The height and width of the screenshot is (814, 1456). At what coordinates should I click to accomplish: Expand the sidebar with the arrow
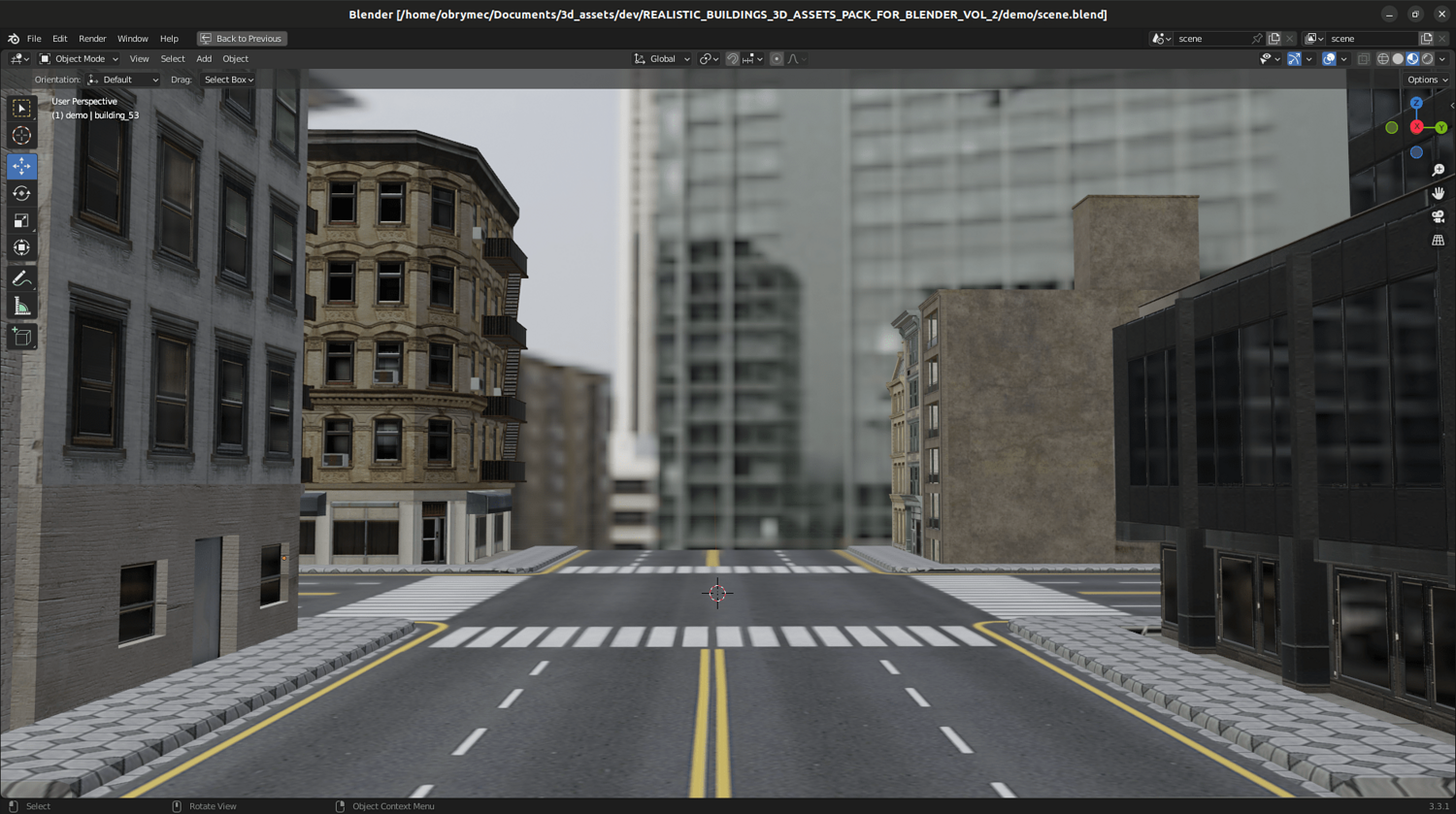pyautogui.click(x=1451, y=105)
